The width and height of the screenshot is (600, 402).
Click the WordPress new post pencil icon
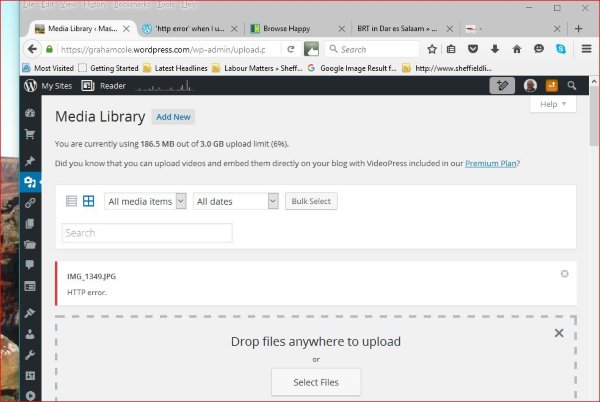coord(503,86)
